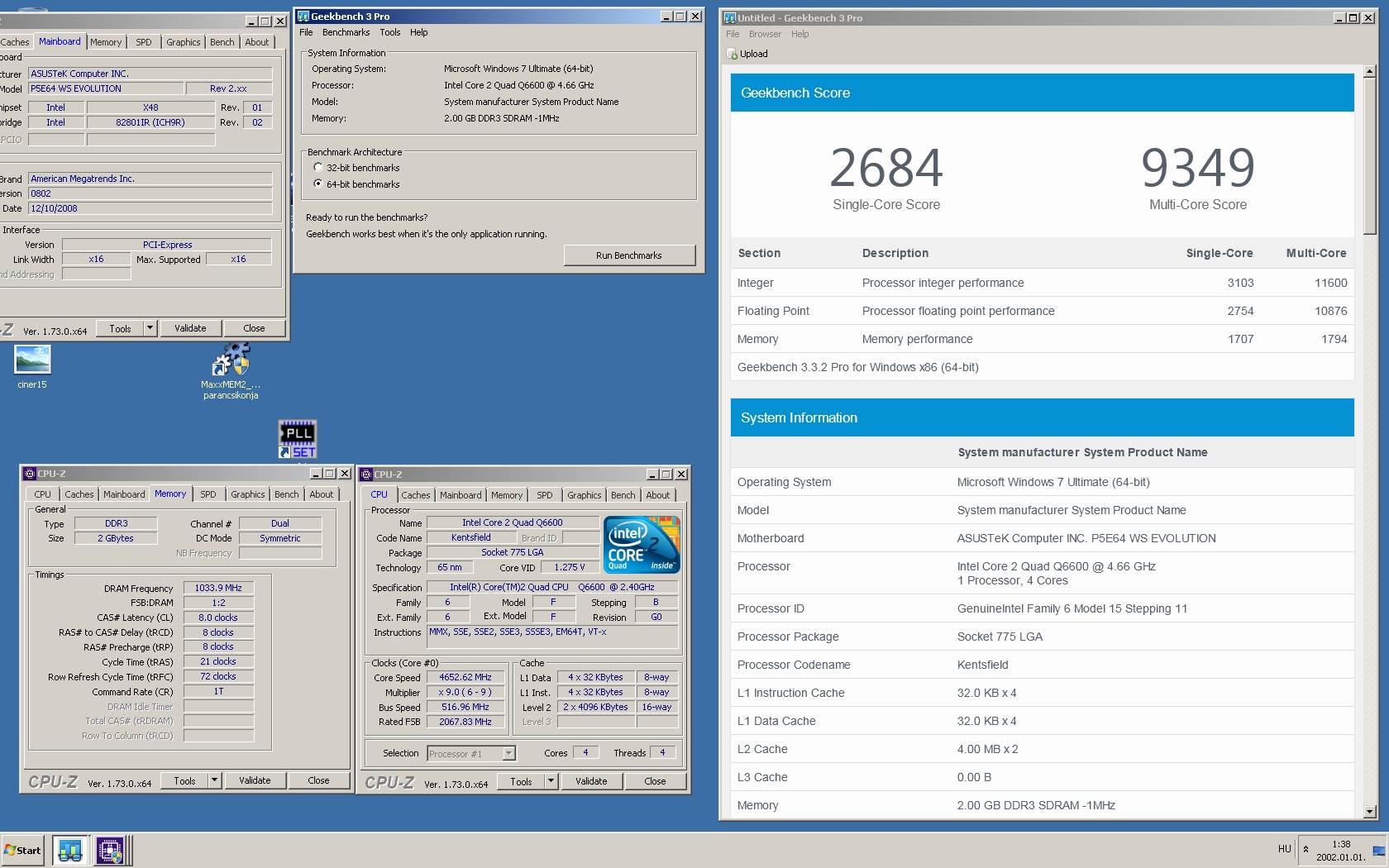The width and height of the screenshot is (1389, 868).
Task: Switch to Mainboard tab in CPU-Z CPU window
Action: click(461, 495)
